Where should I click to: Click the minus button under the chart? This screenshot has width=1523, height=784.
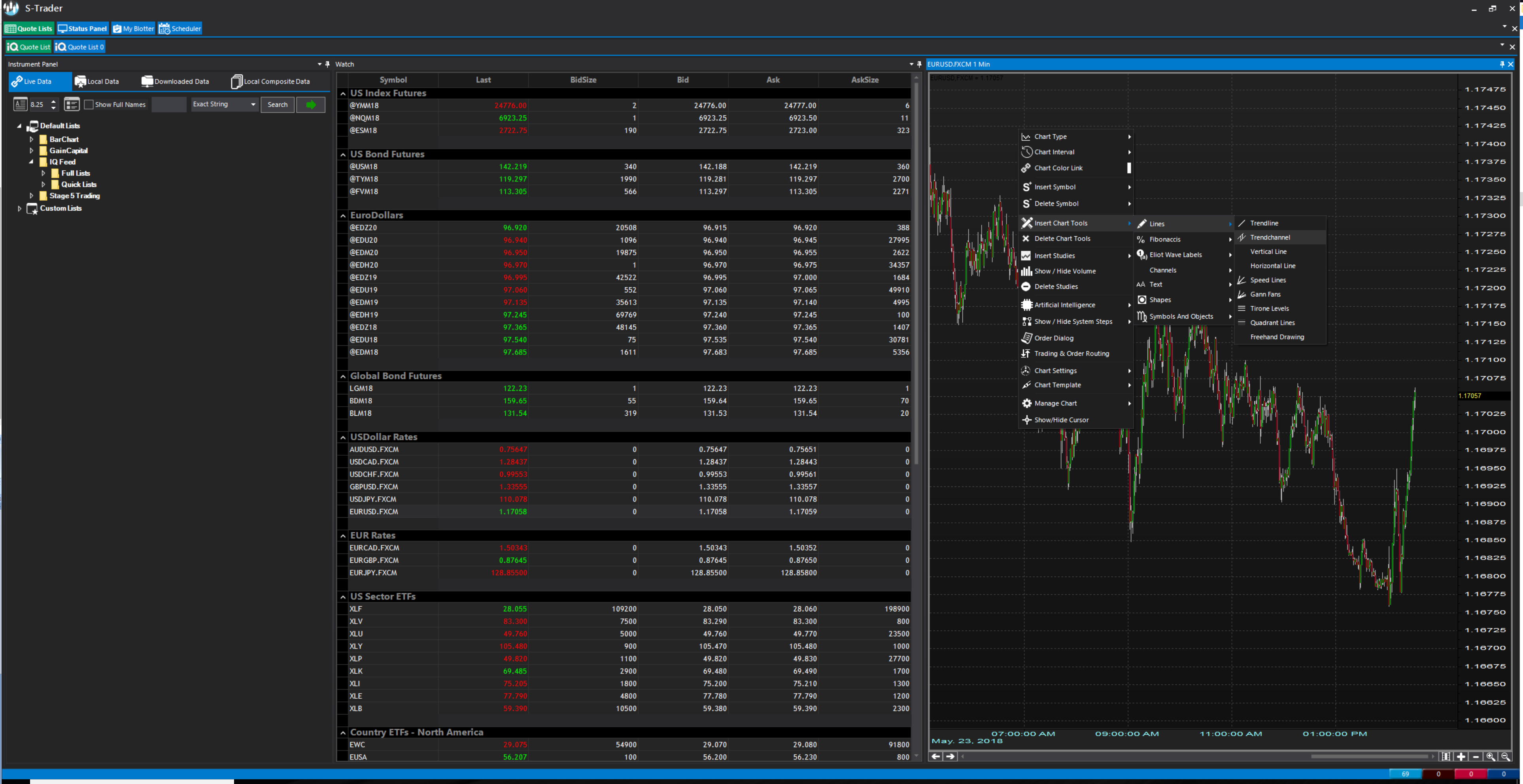tap(1476, 756)
